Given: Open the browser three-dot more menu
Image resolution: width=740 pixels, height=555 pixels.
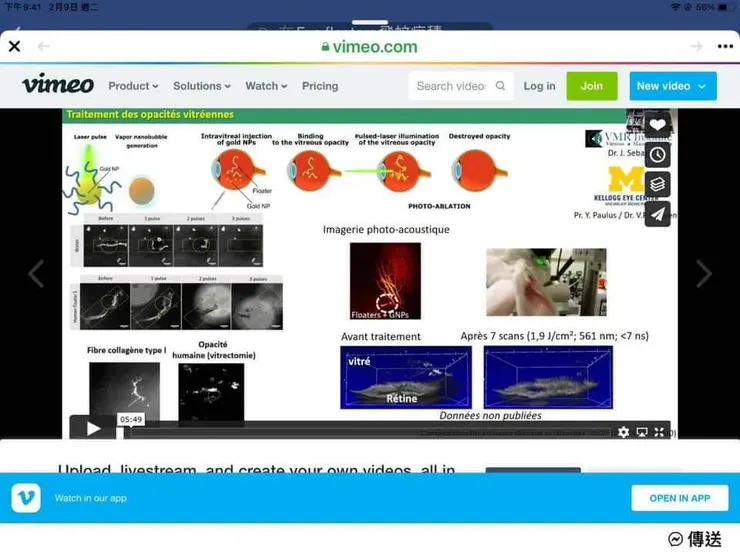Looking at the screenshot, I should tap(725, 46).
